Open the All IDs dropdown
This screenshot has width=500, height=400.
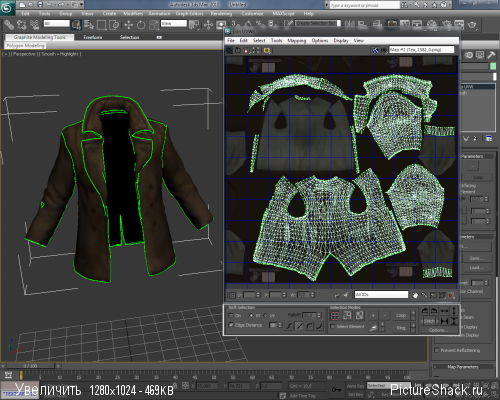click(x=381, y=295)
